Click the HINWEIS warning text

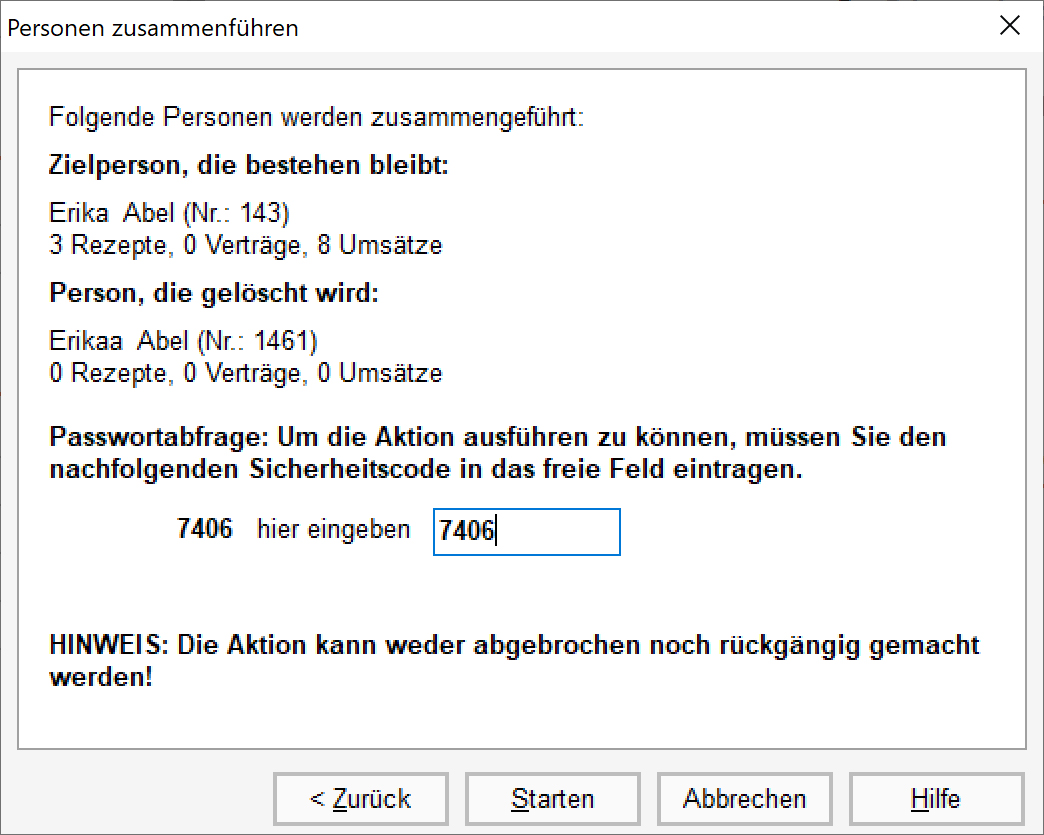[x=514, y=645]
